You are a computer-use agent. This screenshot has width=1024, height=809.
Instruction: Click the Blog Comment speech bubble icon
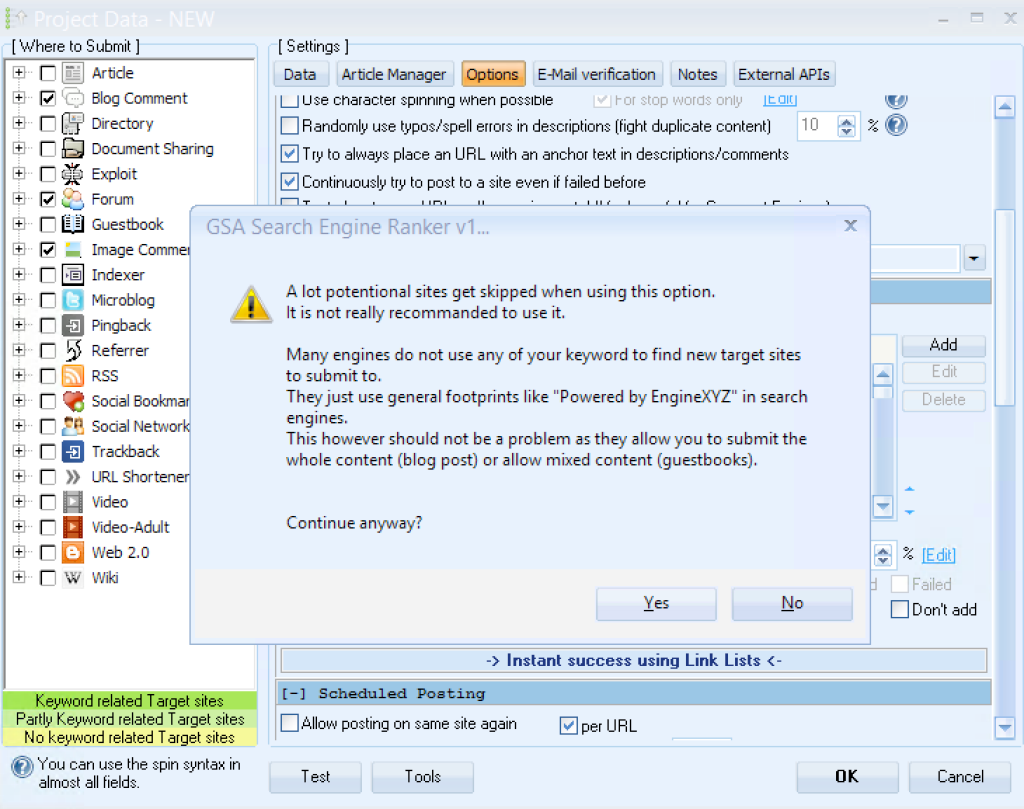pyautogui.click(x=72, y=98)
